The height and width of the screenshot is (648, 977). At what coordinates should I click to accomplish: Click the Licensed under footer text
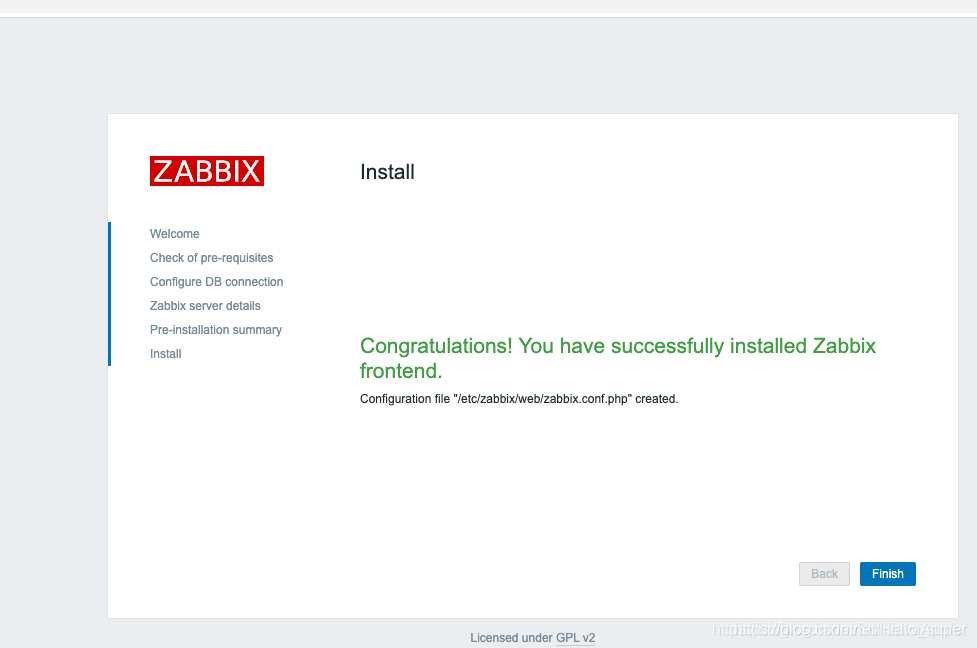511,637
